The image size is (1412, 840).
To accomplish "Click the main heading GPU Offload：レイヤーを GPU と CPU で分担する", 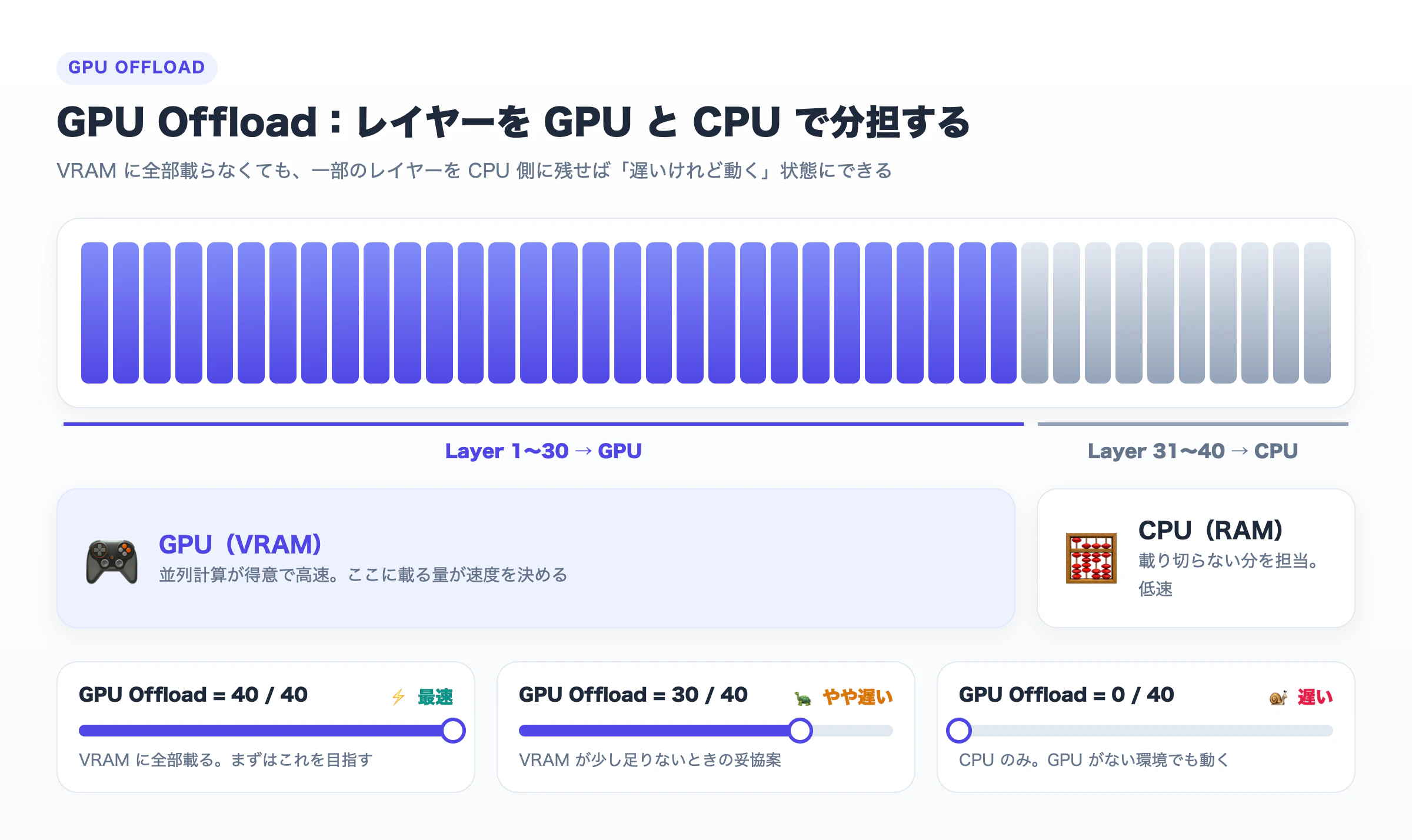I will [x=513, y=122].
